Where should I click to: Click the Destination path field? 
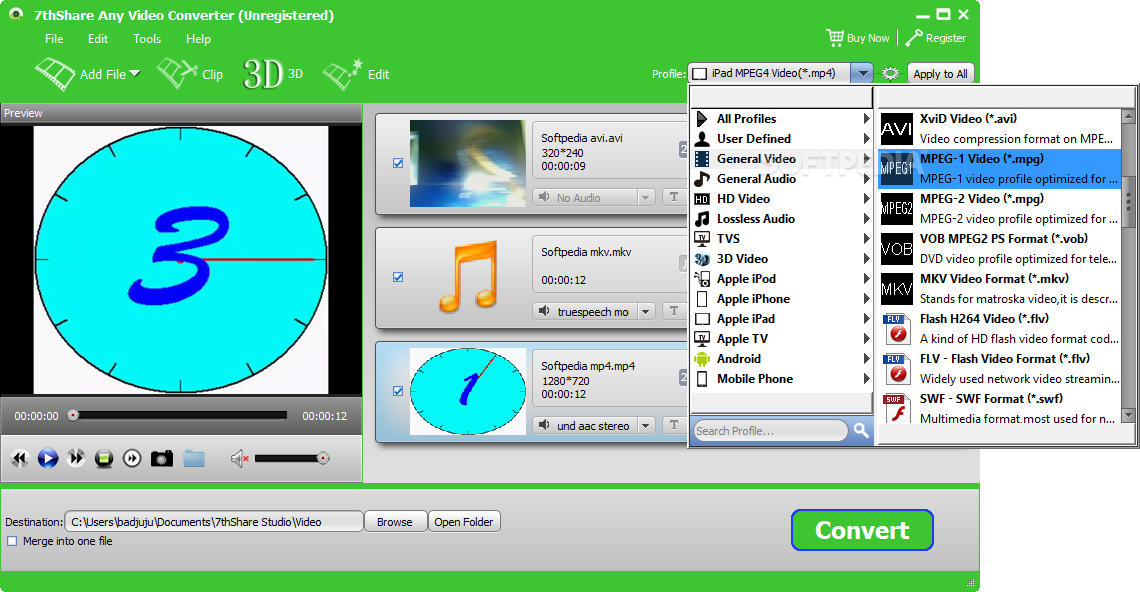click(214, 521)
